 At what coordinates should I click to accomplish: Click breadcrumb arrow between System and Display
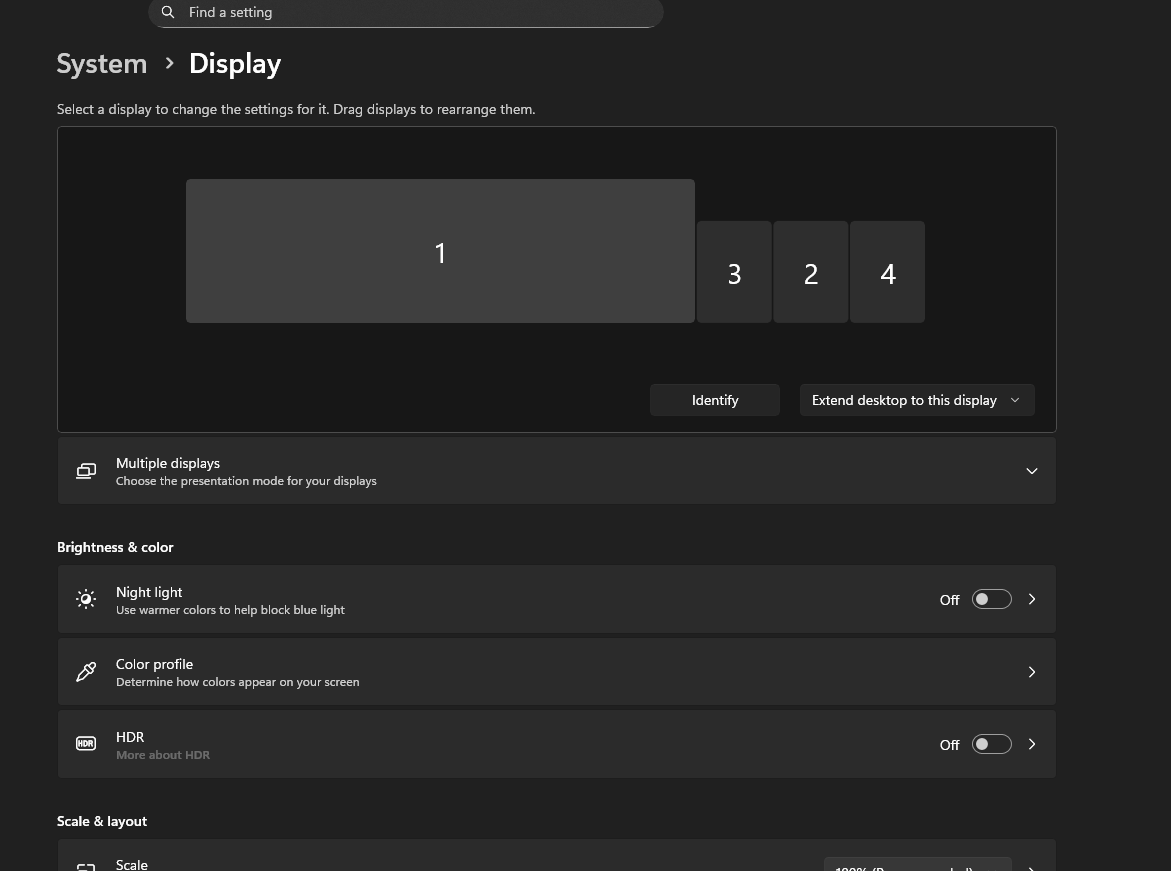pos(170,63)
